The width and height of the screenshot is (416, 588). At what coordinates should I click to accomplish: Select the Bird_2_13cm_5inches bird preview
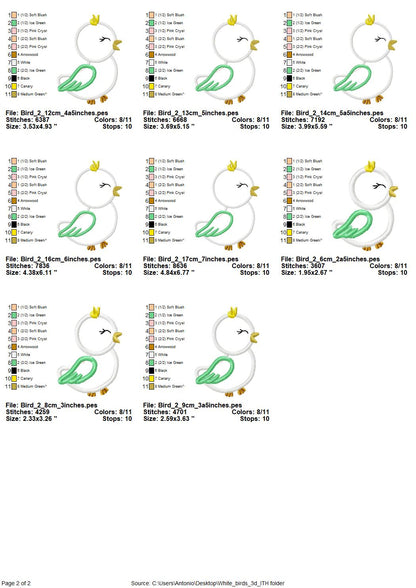click(x=227, y=59)
